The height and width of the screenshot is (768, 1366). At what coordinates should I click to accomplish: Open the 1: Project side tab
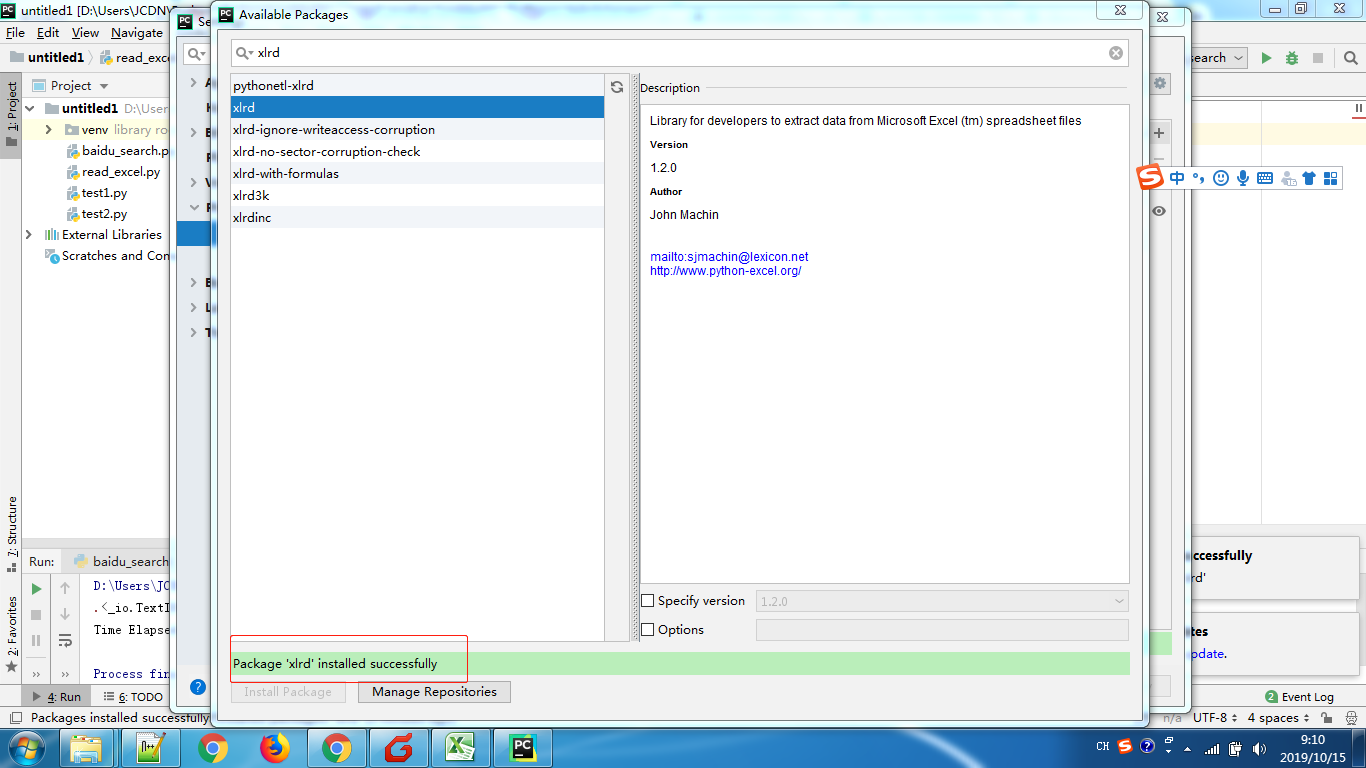coord(11,114)
